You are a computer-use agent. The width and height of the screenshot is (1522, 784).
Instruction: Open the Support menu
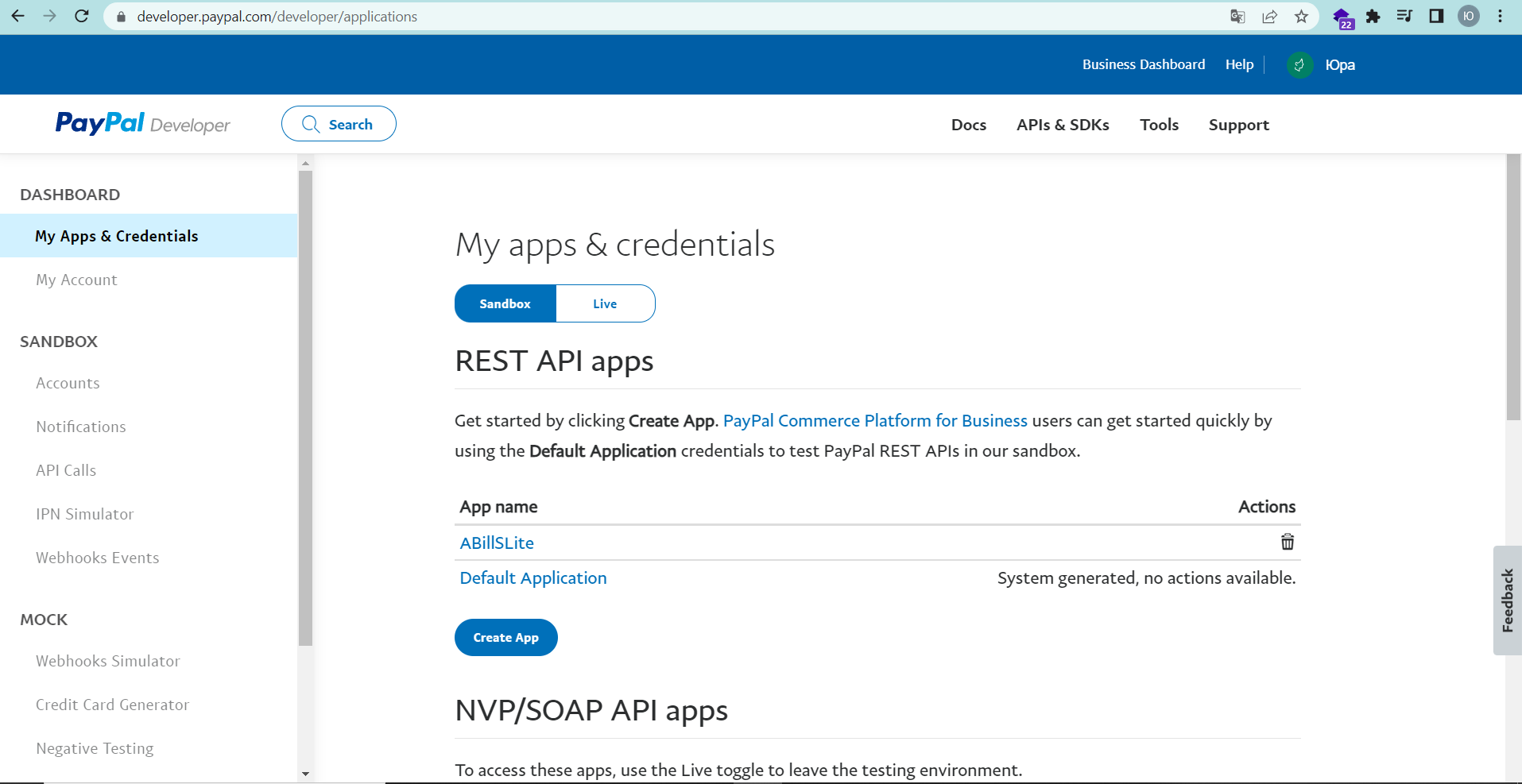(1238, 125)
